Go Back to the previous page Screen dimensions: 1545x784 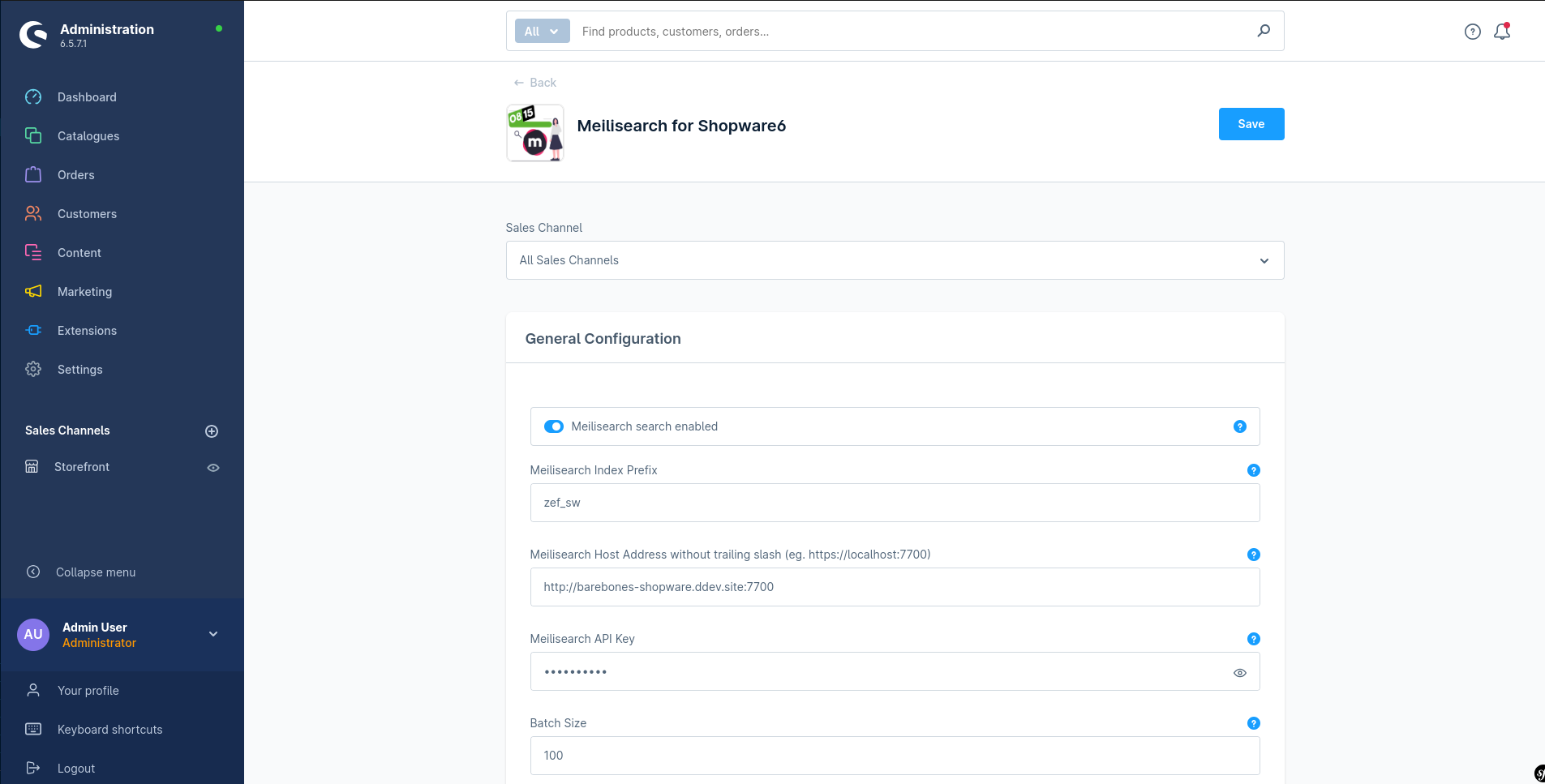coord(535,83)
